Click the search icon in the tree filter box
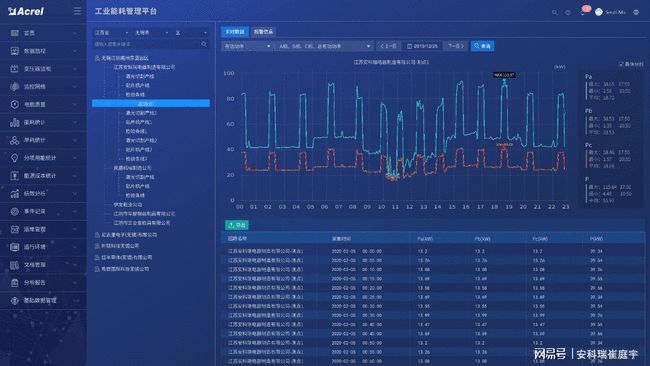Viewport: 650px width, 366px height. pos(204,44)
